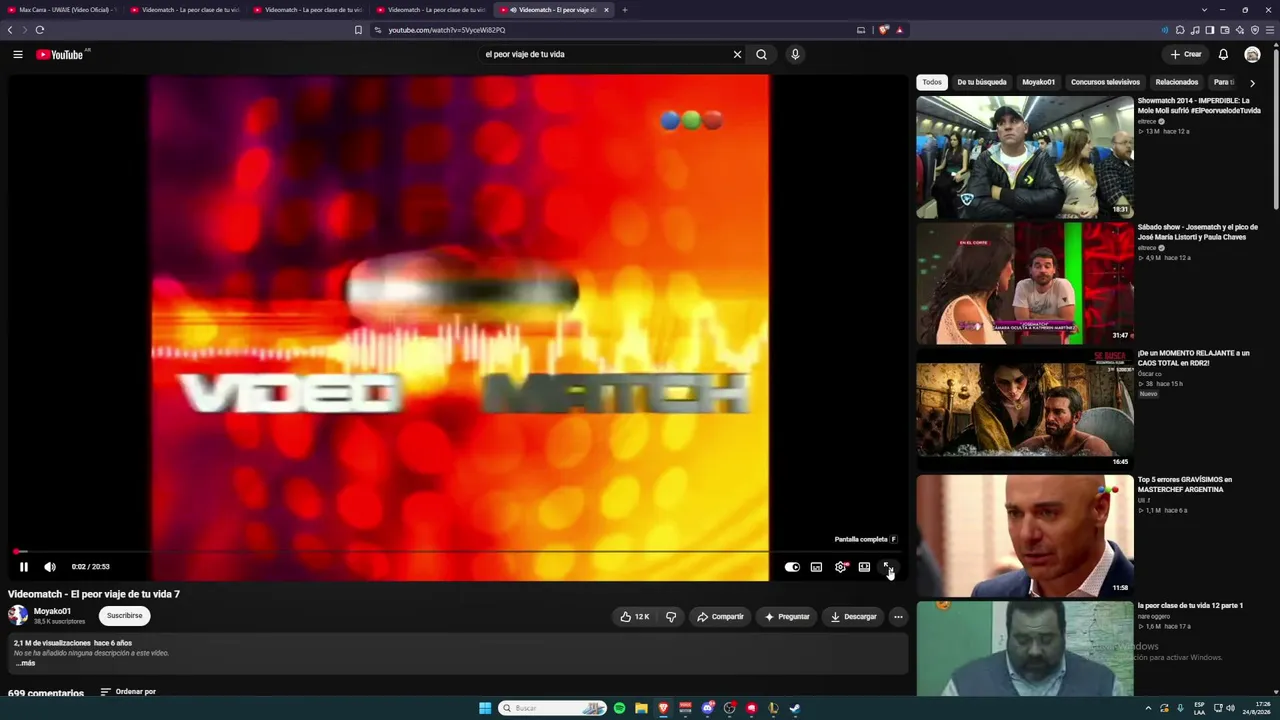Open the Ordenar por comments sort menu
This screenshot has height=720, width=1280.
point(128,692)
